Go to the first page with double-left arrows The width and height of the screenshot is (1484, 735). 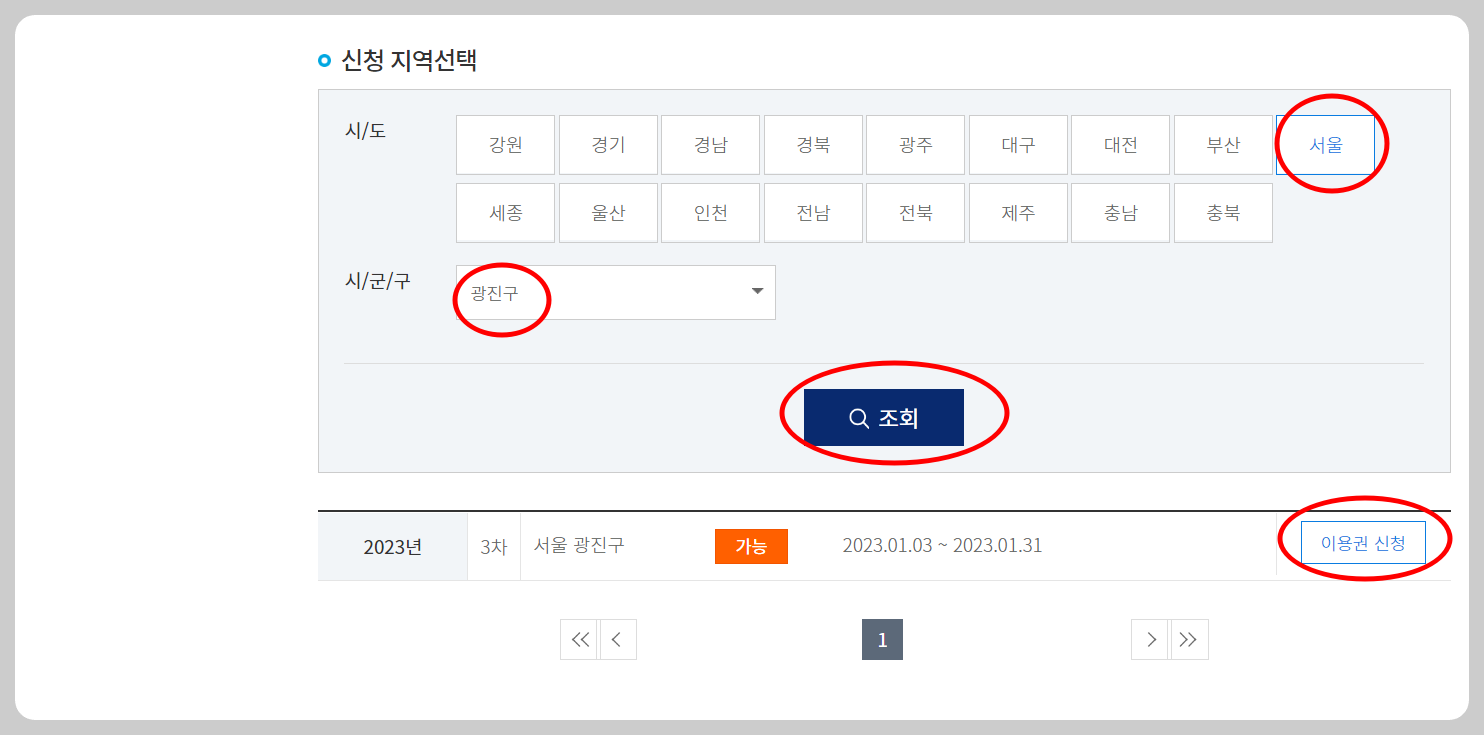tap(579, 640)
